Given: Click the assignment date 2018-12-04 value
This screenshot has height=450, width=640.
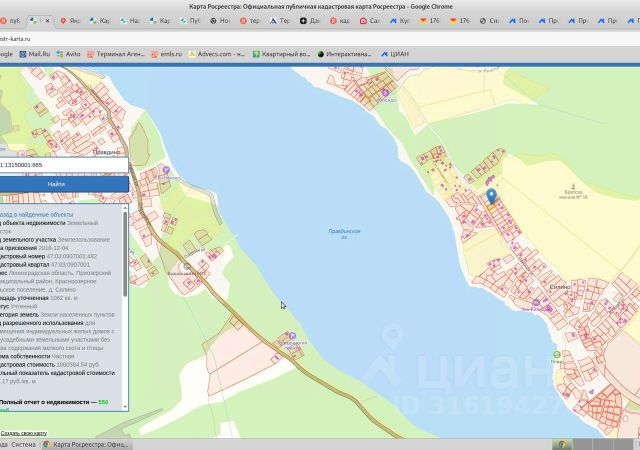Looking at the screenshot, I should (53, 248).
